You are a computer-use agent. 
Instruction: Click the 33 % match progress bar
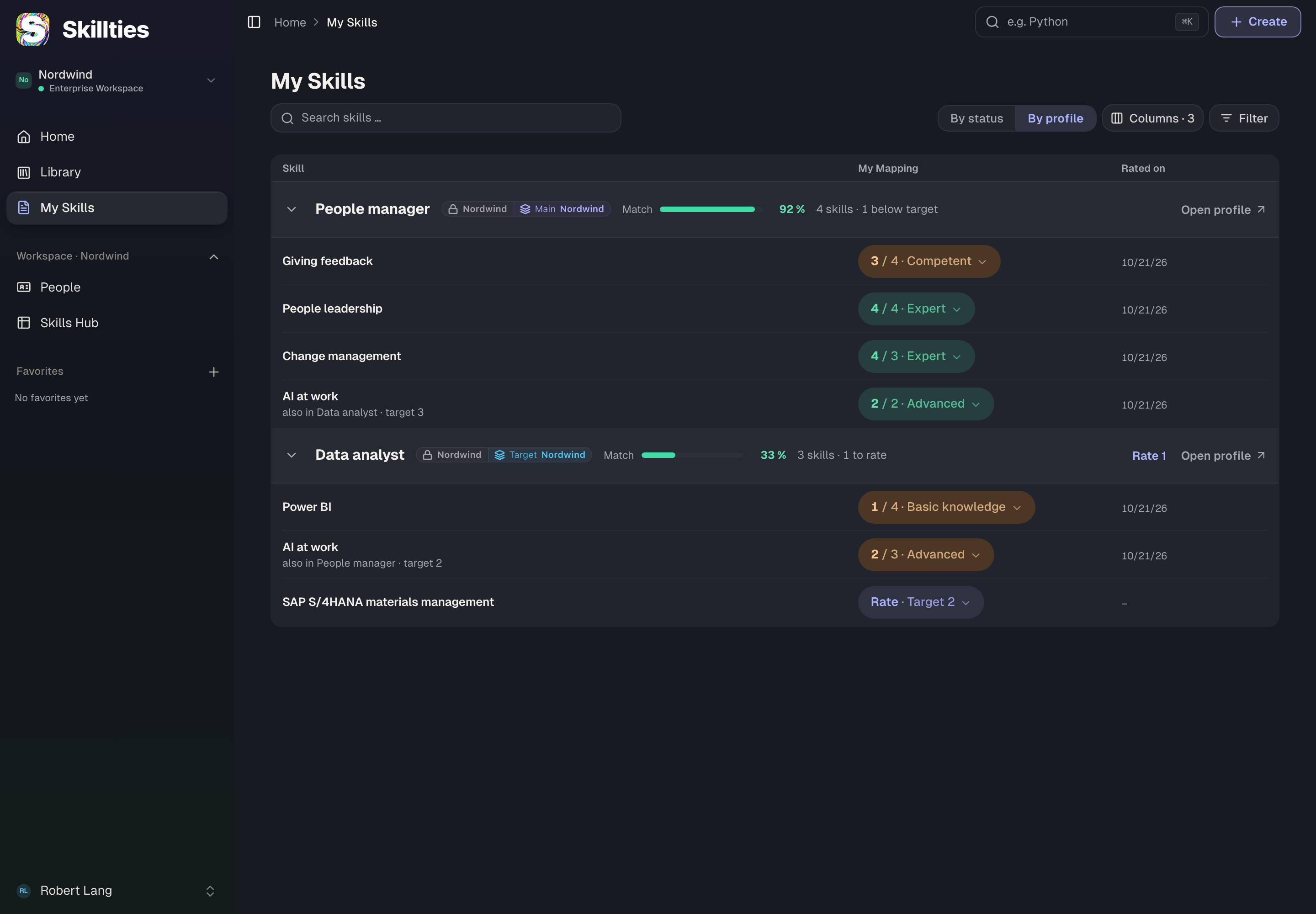pos(692,455)
